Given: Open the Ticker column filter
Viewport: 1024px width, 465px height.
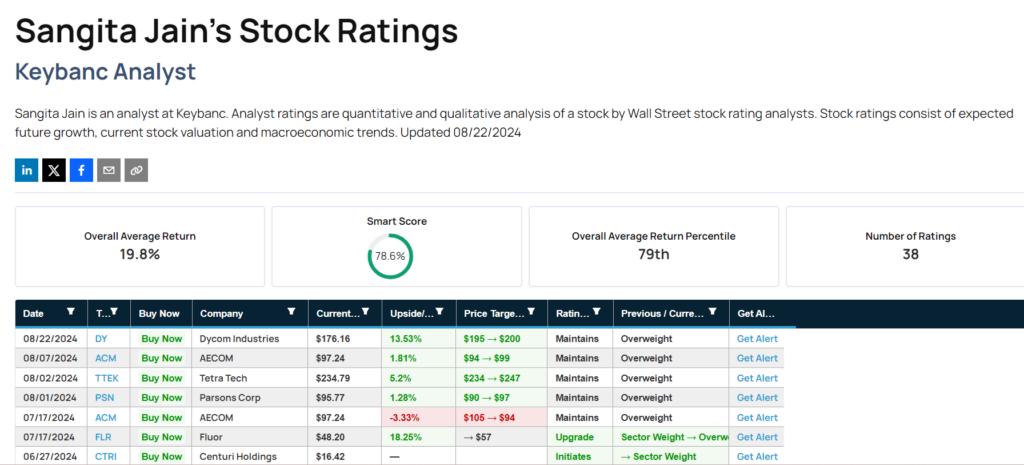Looking at the screenshot, I should [x=114, y=312].
